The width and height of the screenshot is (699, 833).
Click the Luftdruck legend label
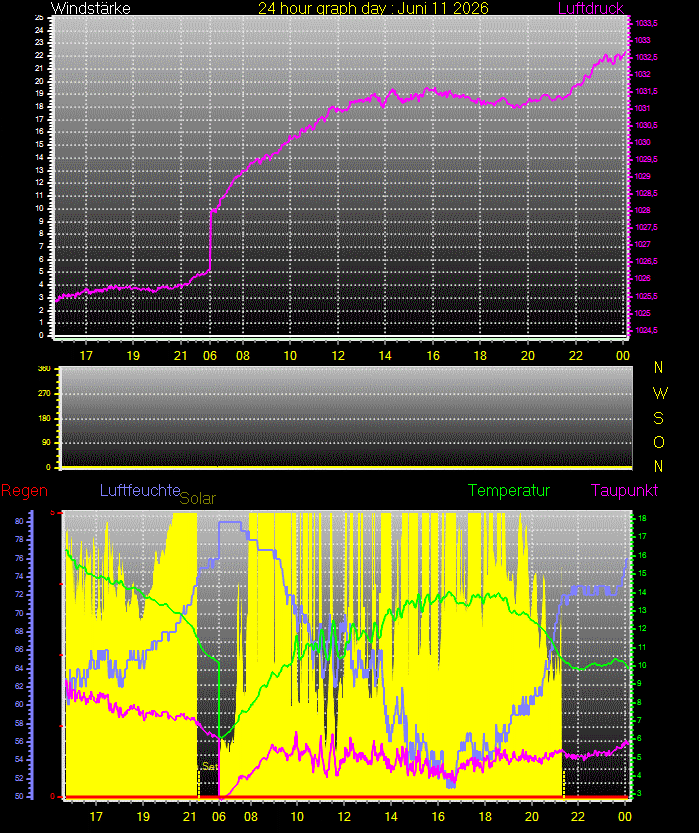pos(591,8)
